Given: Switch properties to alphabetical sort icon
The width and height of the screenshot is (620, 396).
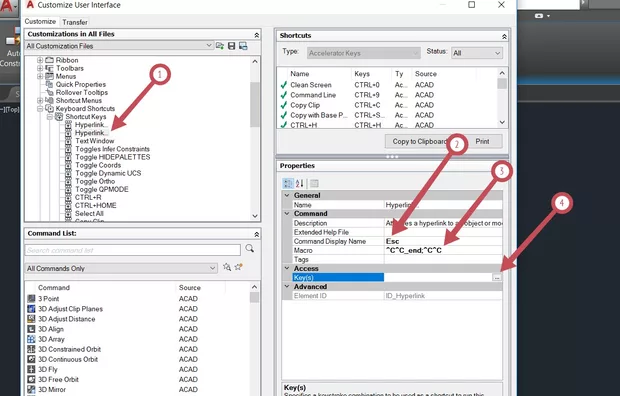Looking at the screenshot, I should click(x=300, y=183).
